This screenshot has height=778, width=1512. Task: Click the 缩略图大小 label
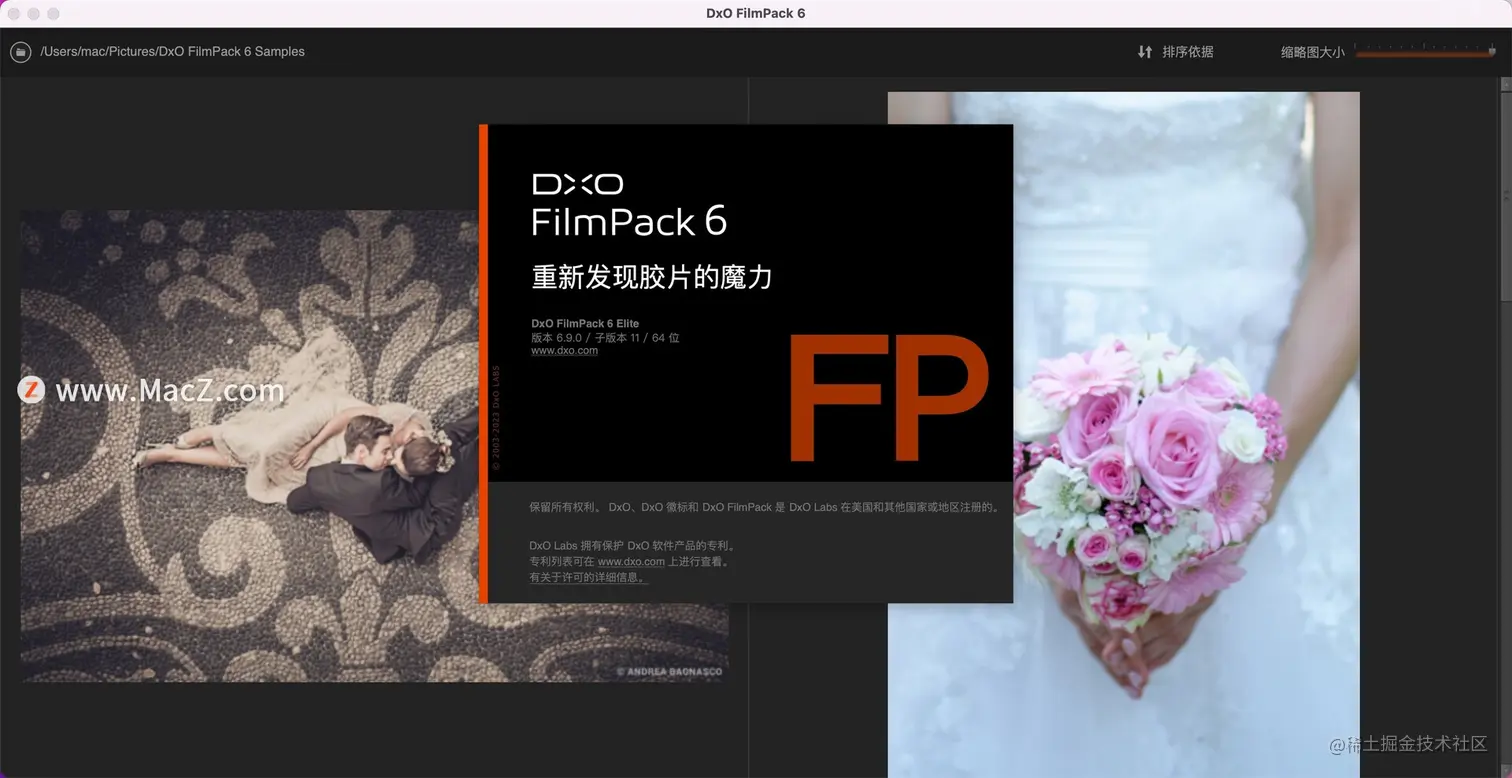1313,52
